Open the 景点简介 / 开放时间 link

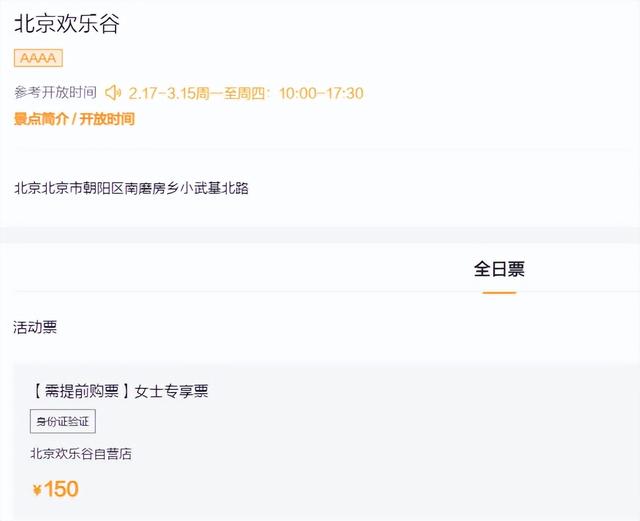[74, 119]
